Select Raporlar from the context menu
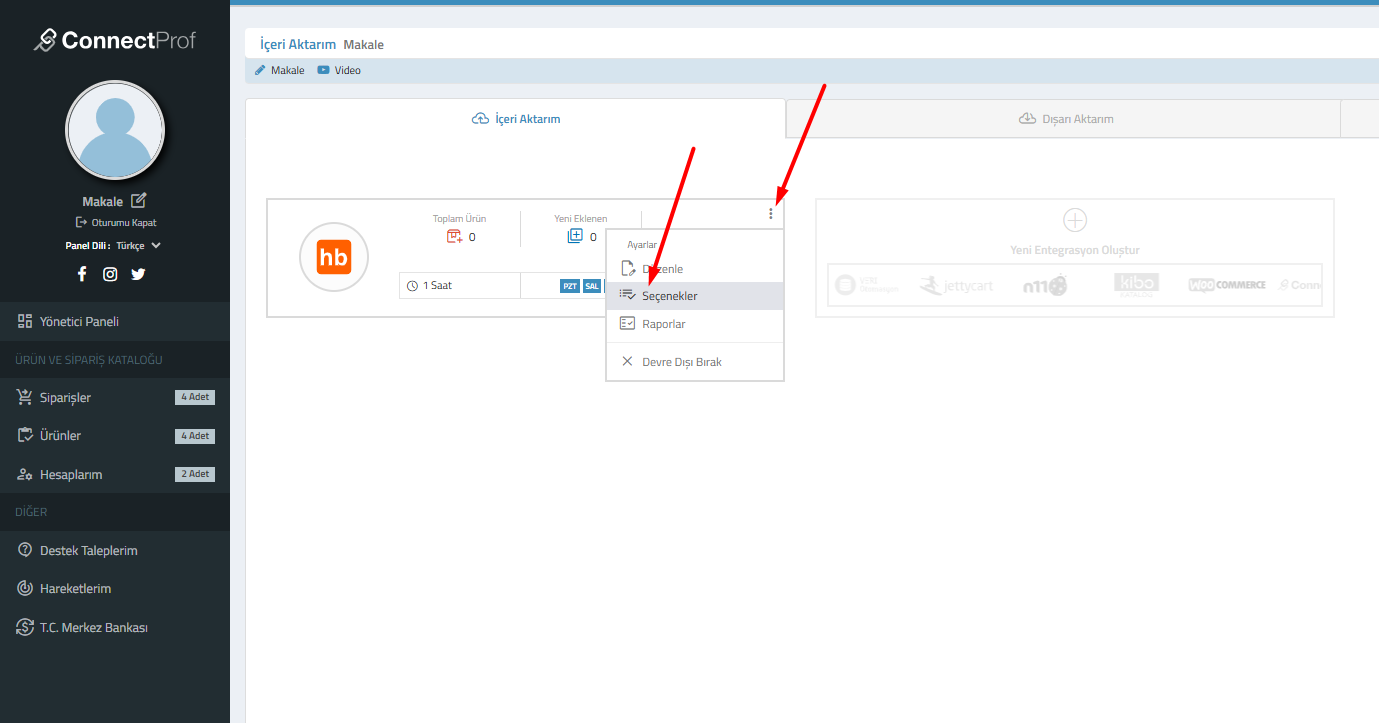The width and height of the screenshot is (1379, 723). (663, 324)
